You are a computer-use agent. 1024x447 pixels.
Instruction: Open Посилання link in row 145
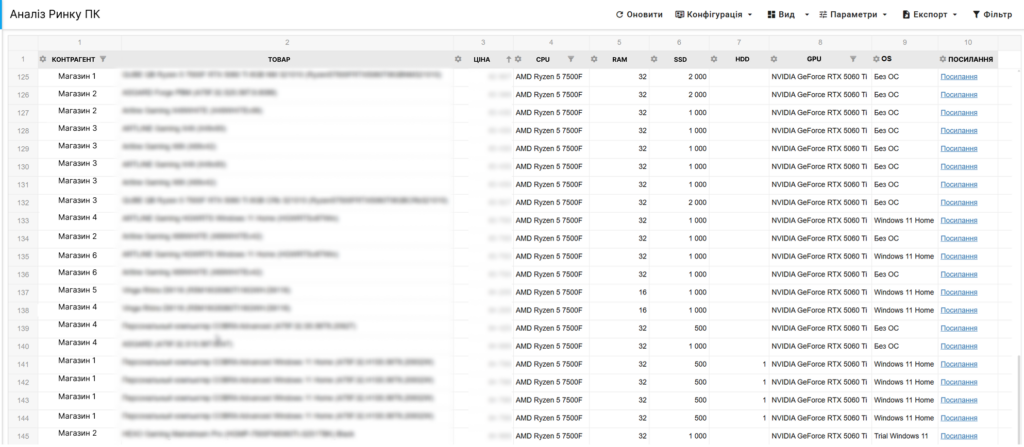coord(959,436)
